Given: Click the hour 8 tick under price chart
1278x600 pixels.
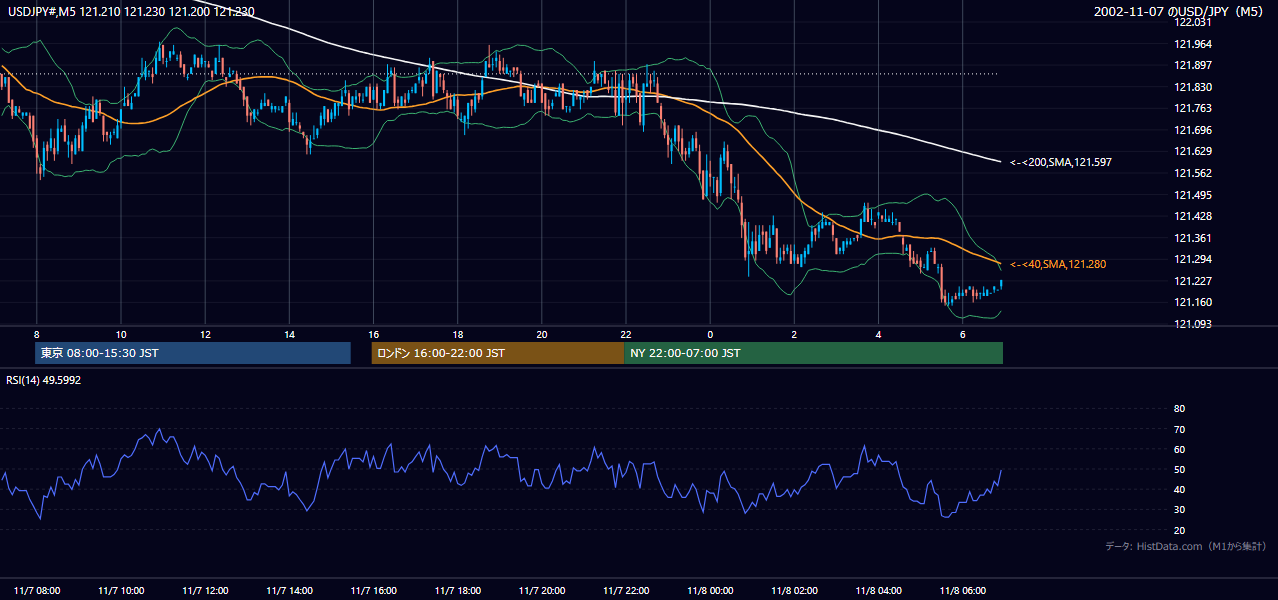Looking at the screenshot, I should click(37, 334).
